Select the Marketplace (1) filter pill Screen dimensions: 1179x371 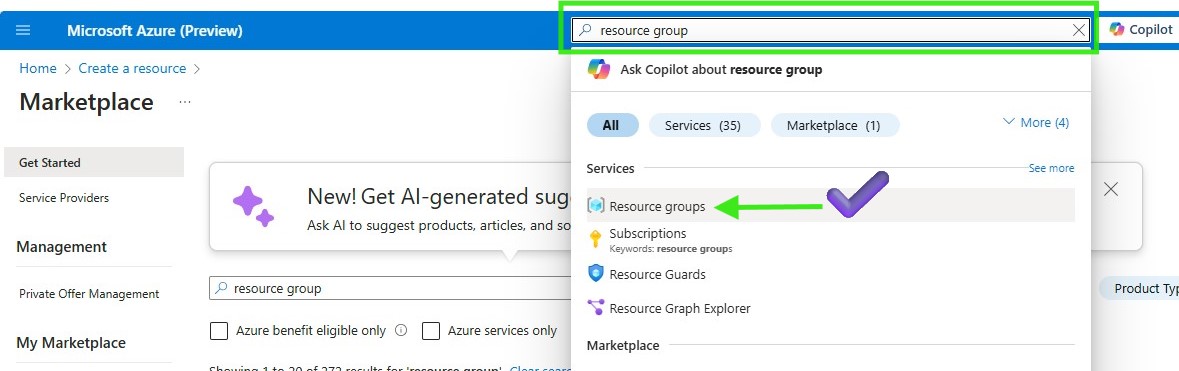(x=835, y=125)
